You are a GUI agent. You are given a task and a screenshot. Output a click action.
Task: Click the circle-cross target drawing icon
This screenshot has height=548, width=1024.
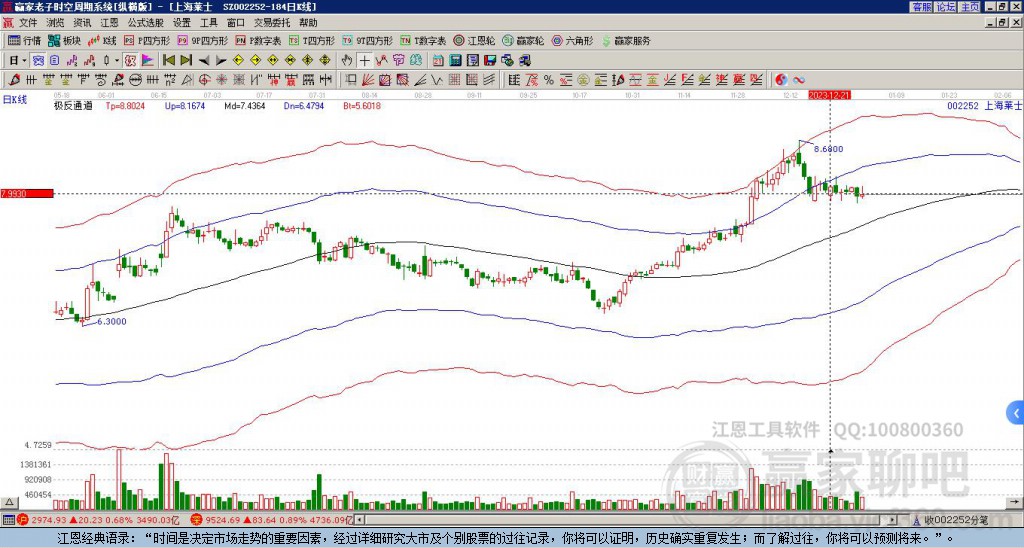(x=204, y=80)
